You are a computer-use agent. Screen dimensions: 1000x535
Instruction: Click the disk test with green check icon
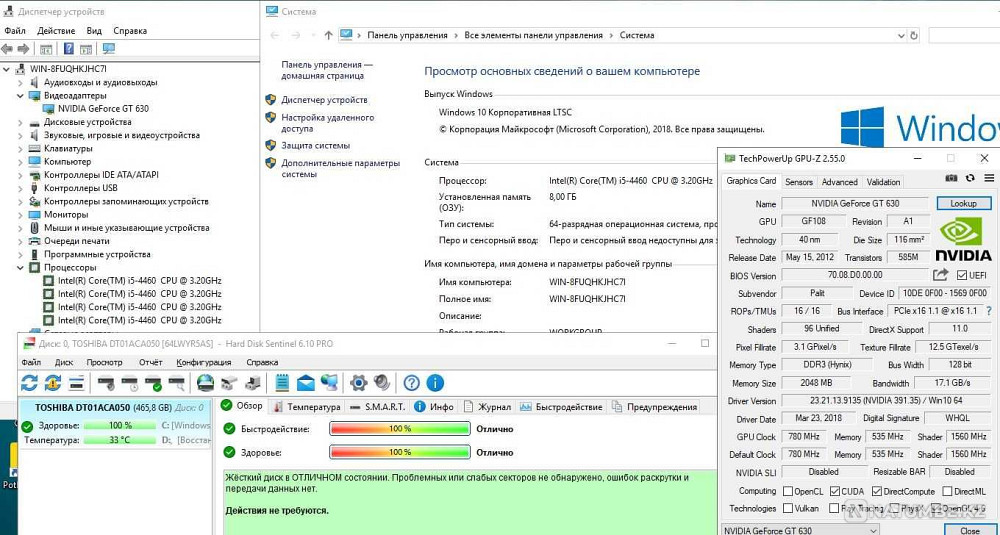point(153,383)
